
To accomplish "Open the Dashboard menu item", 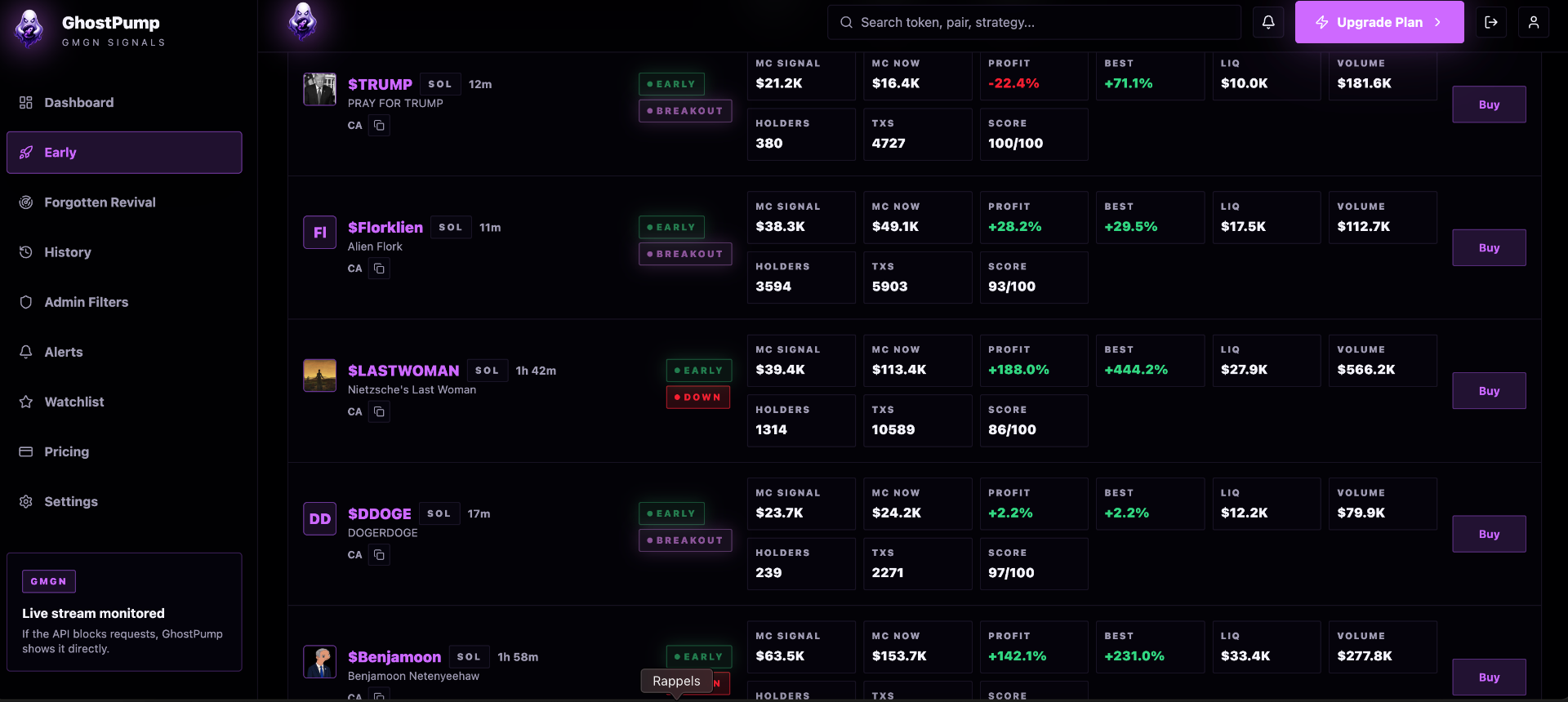I will pyautogui.click(x=78, y=103).
